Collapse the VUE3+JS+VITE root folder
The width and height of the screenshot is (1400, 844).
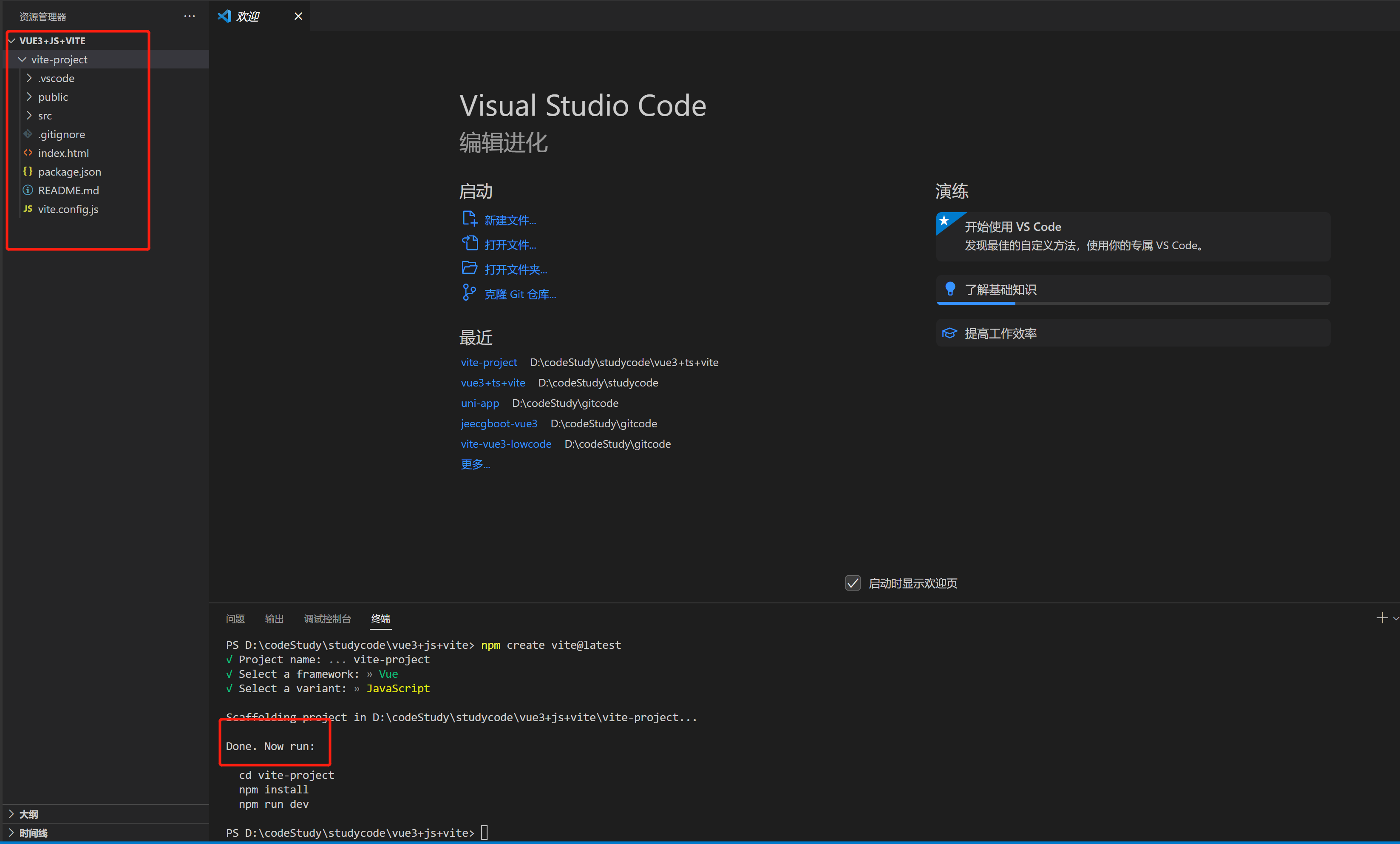point(12,41)
